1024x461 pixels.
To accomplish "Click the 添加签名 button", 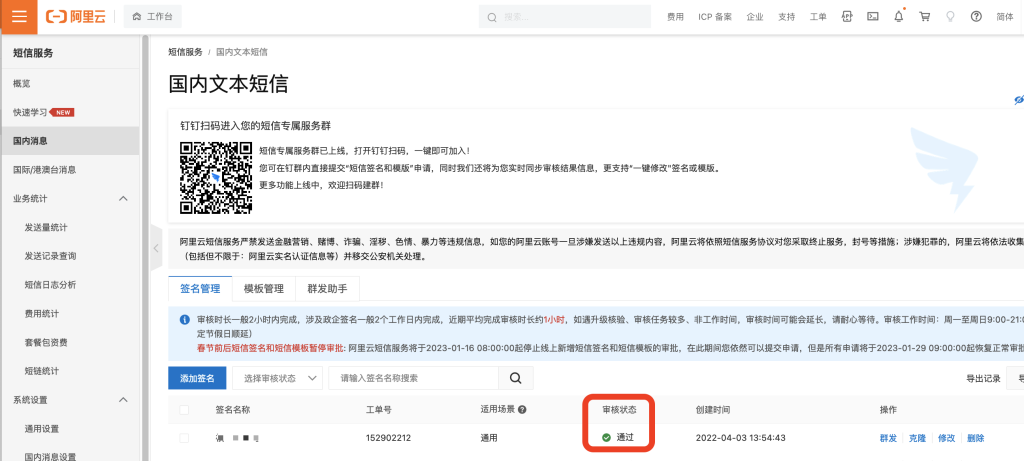I will tap(196, 378).
